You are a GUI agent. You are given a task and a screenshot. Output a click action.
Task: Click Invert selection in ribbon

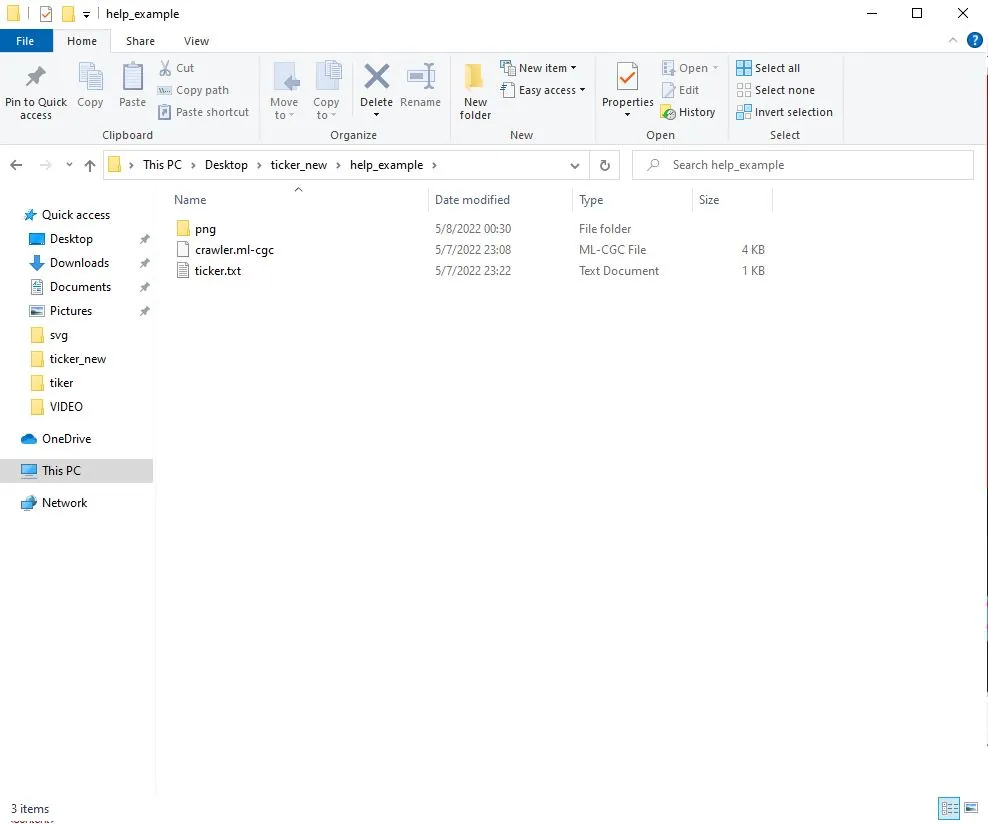click(x=785, y=112)
